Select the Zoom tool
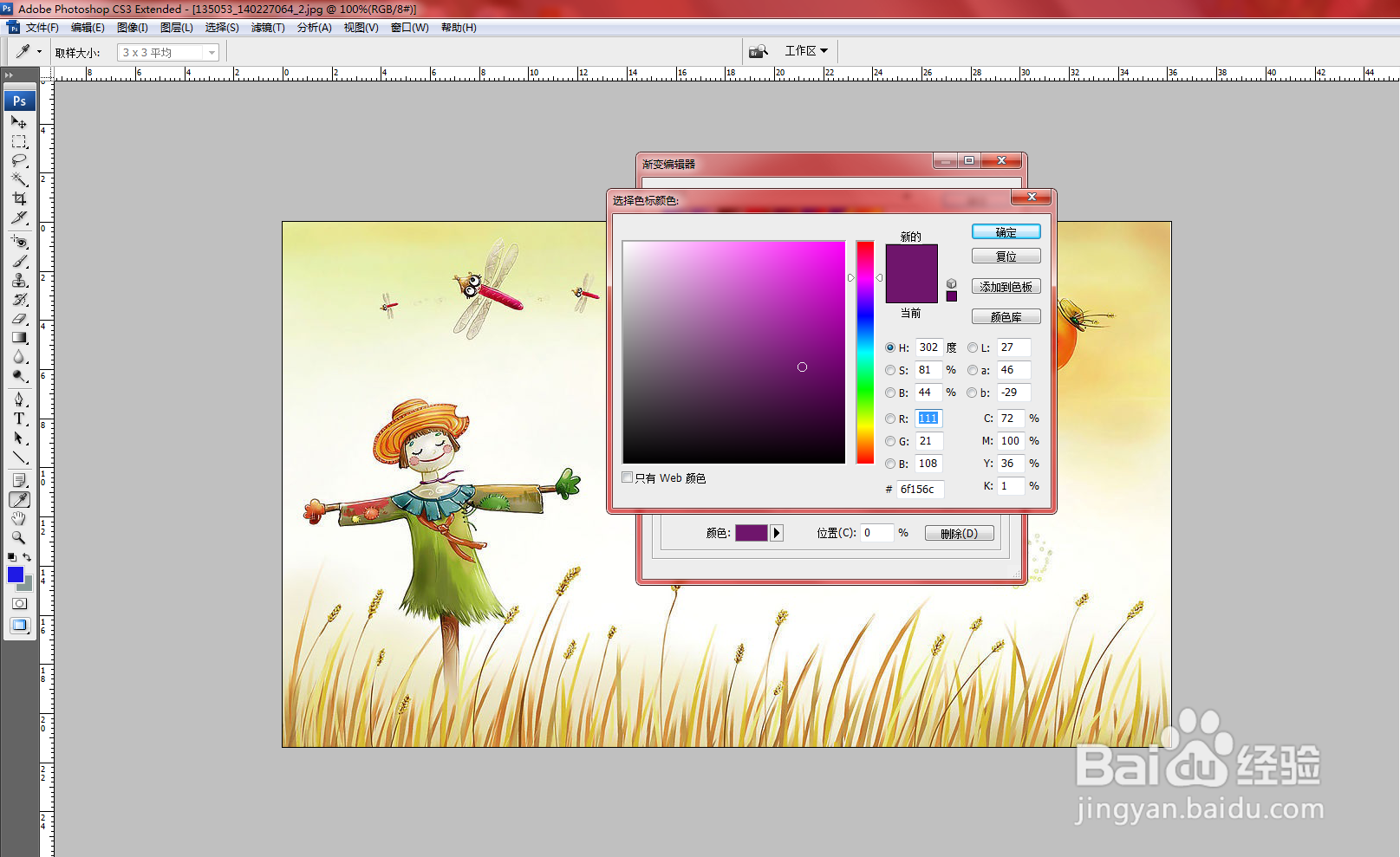Viewport: 1400px width, 857px height. [19, 537]
